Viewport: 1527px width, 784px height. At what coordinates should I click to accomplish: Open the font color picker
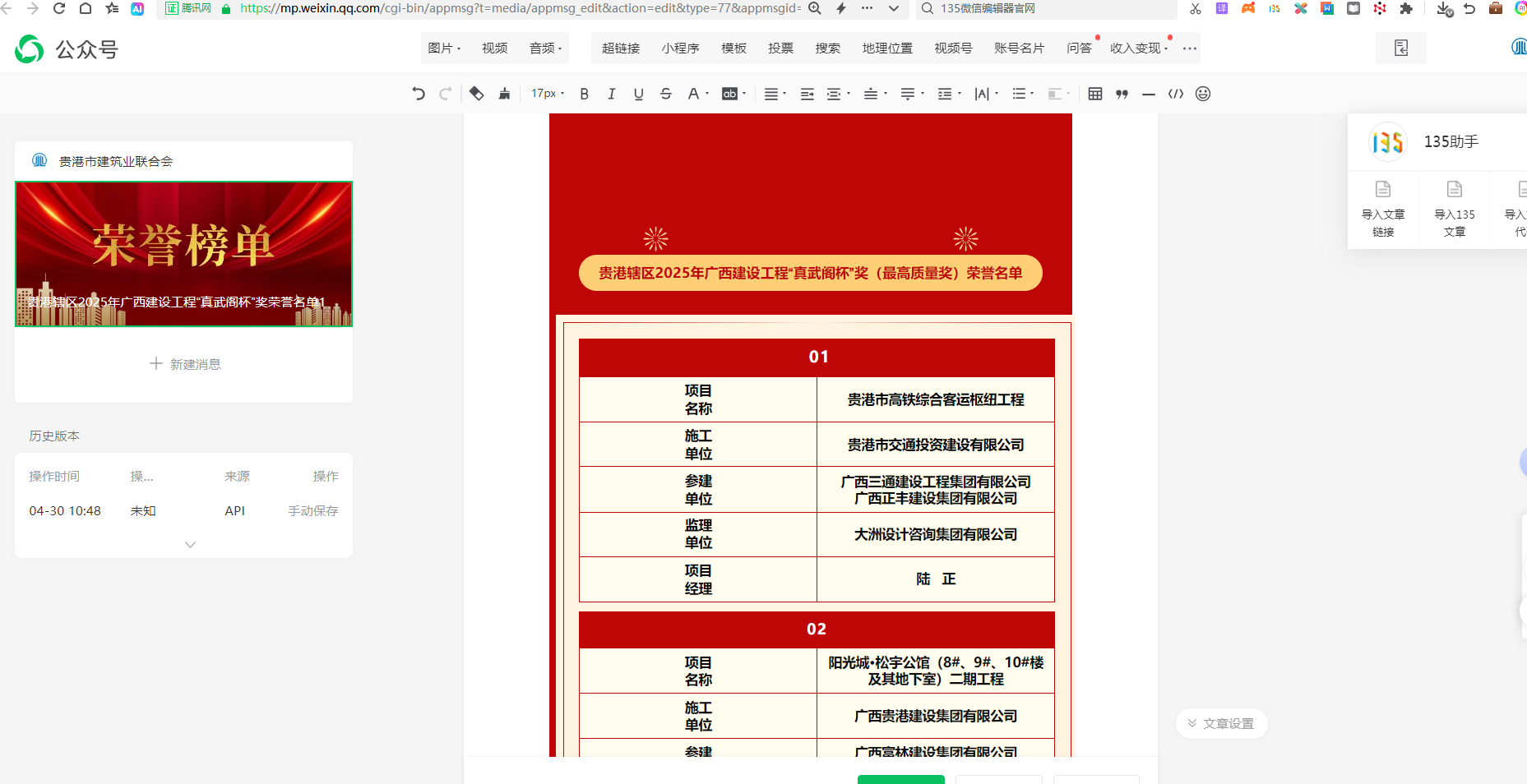tap(697, 94)
